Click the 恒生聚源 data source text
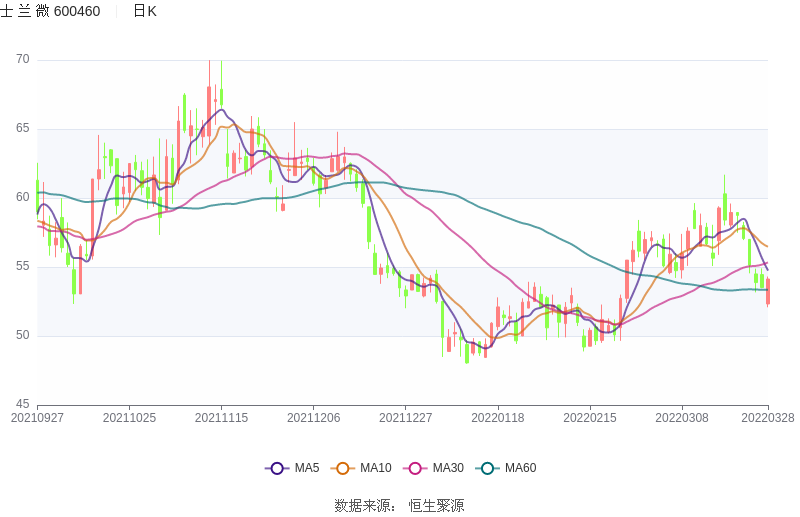Screen dimensions: 800x517 (436, 505)
